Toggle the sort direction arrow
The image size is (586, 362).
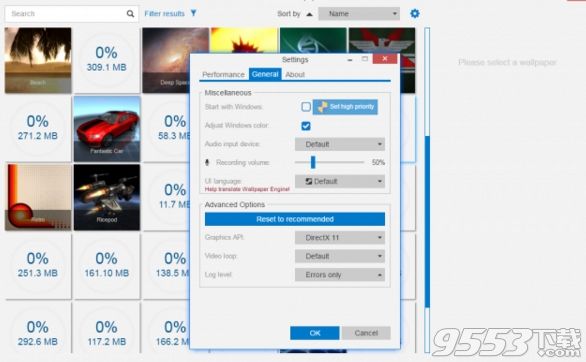pyautogui.click(x=309, y=14)
